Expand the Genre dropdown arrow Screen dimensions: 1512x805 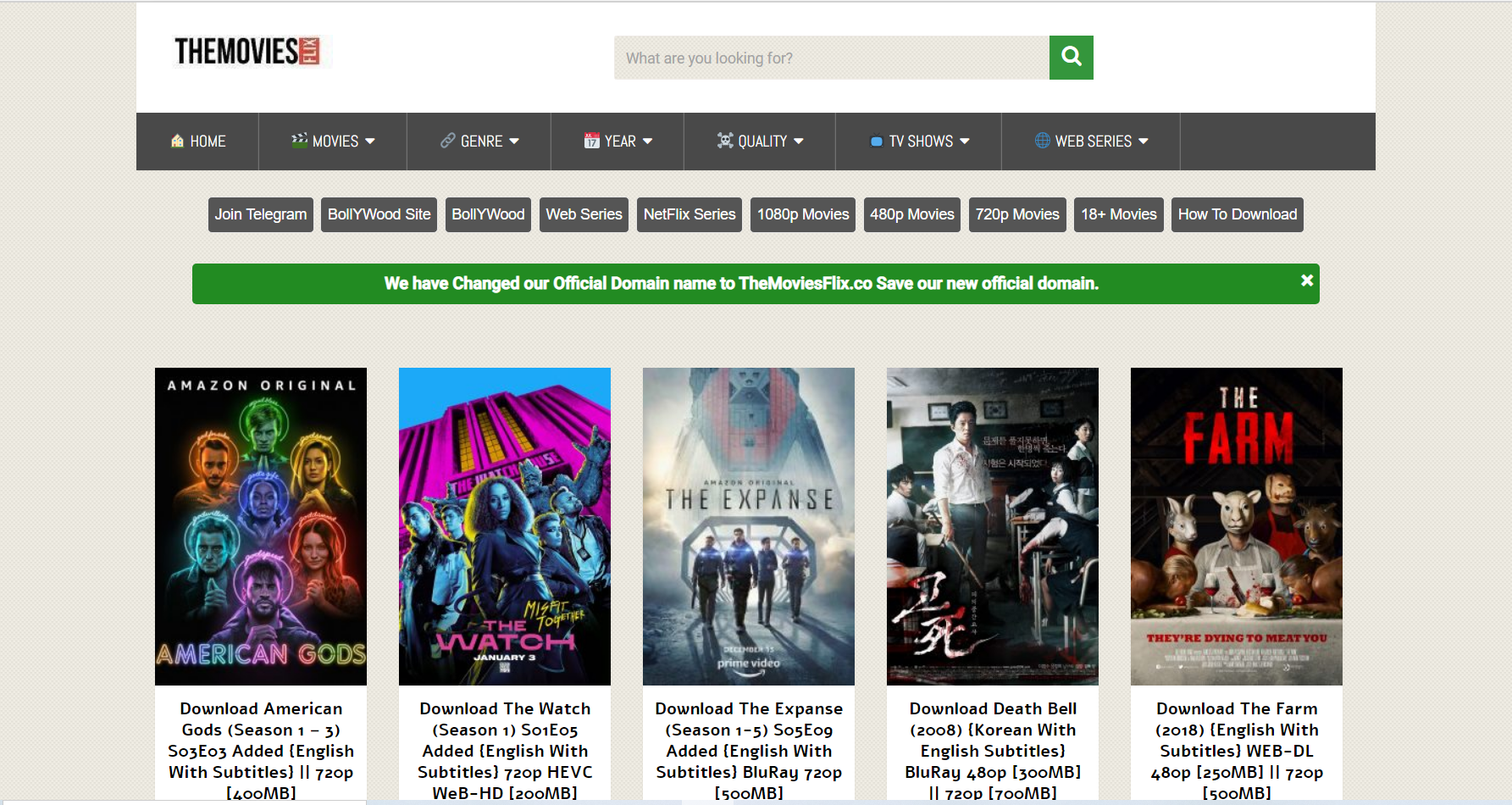[x=514, y=142]
